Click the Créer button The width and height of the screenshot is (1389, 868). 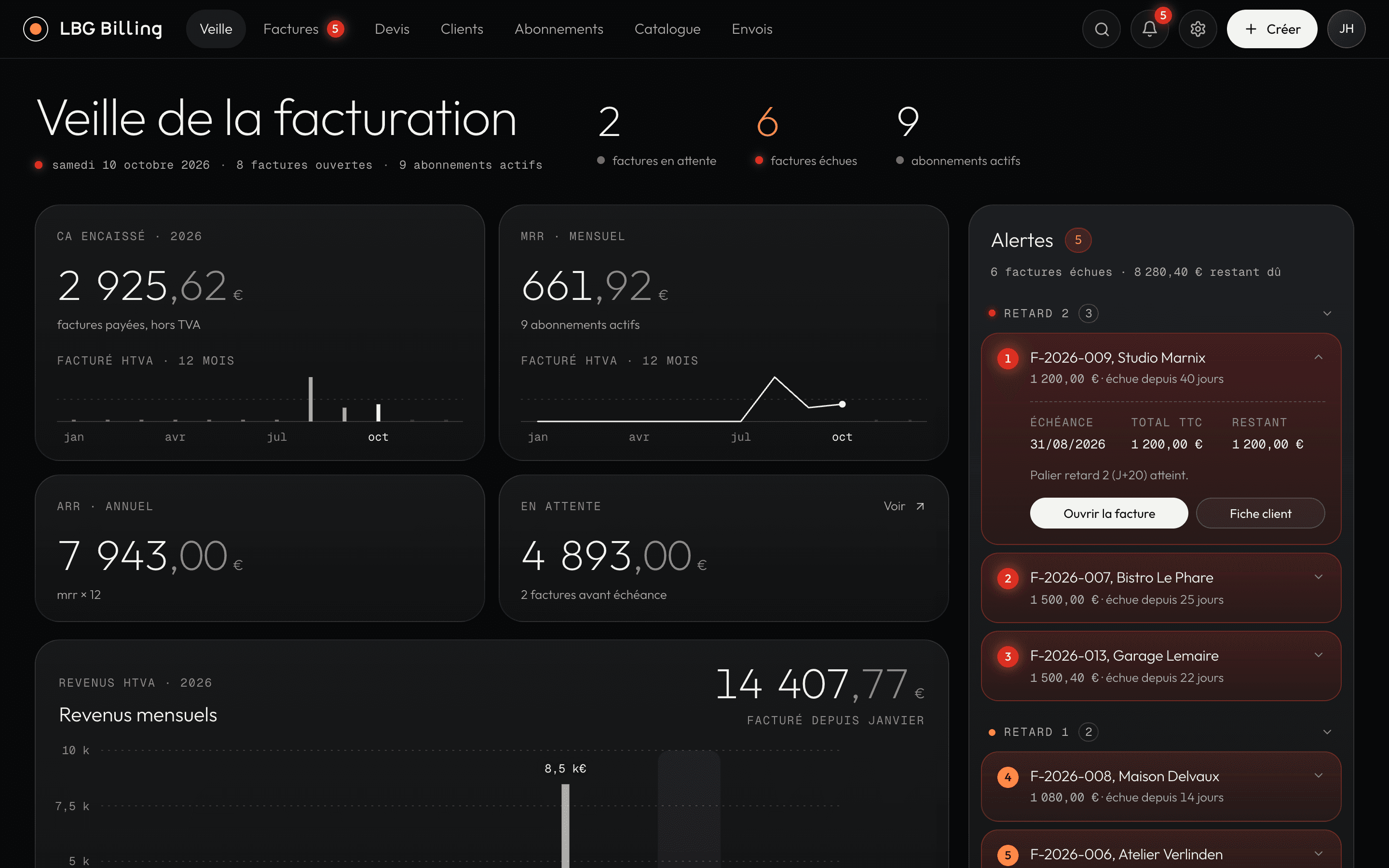click(x=1272, y=29)
